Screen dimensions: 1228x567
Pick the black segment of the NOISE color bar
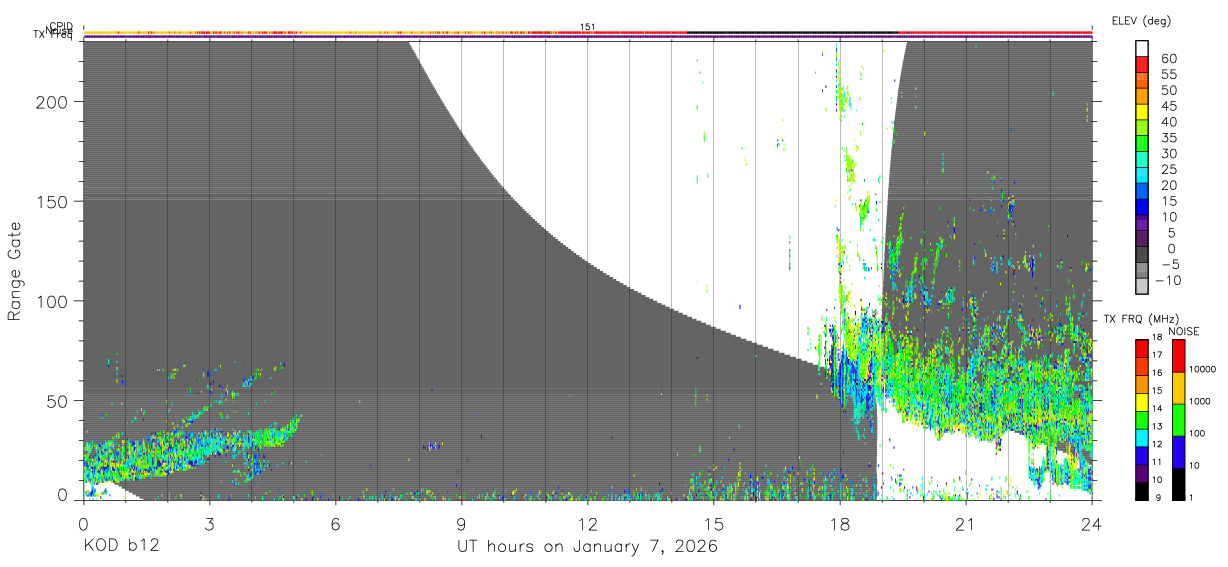tap(1178, 483)
